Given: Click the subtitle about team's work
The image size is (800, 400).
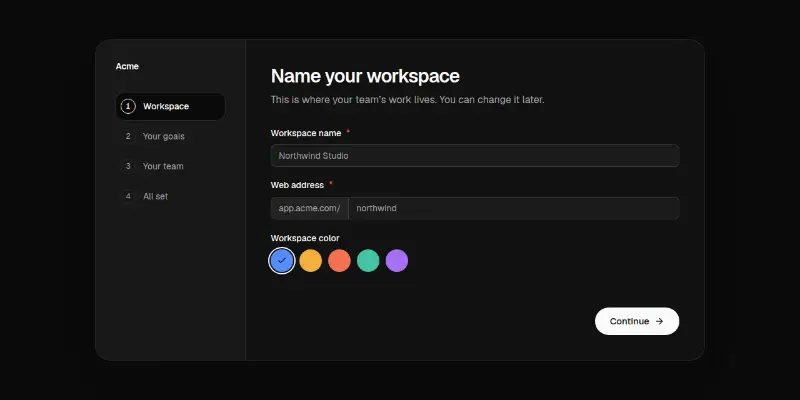Looking at the screenshot, I should click(x=408, y=100).
